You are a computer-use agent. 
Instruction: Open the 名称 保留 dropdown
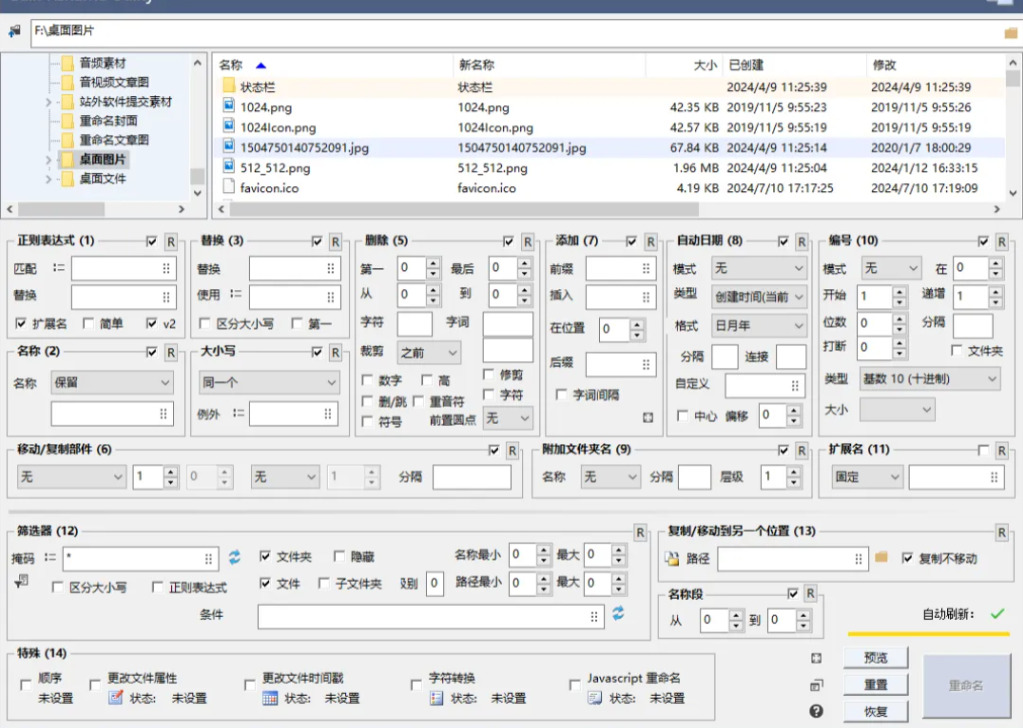[x=112, y=382]
